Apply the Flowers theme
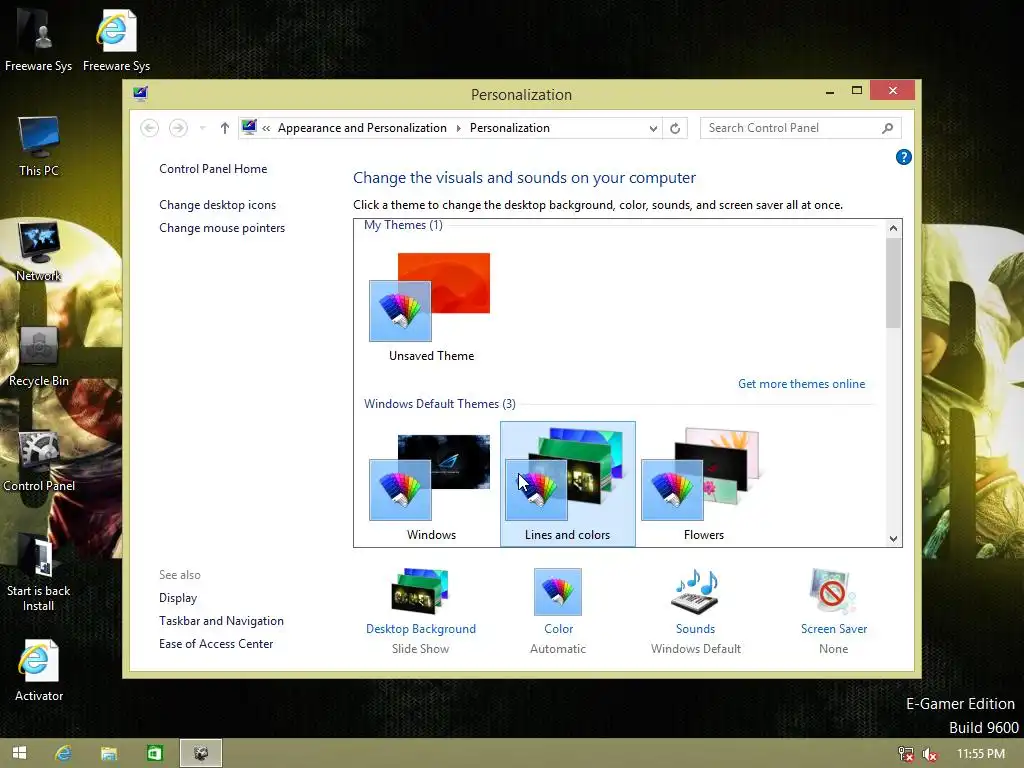This screenshot has width=1024, height=768. [703, 485]
